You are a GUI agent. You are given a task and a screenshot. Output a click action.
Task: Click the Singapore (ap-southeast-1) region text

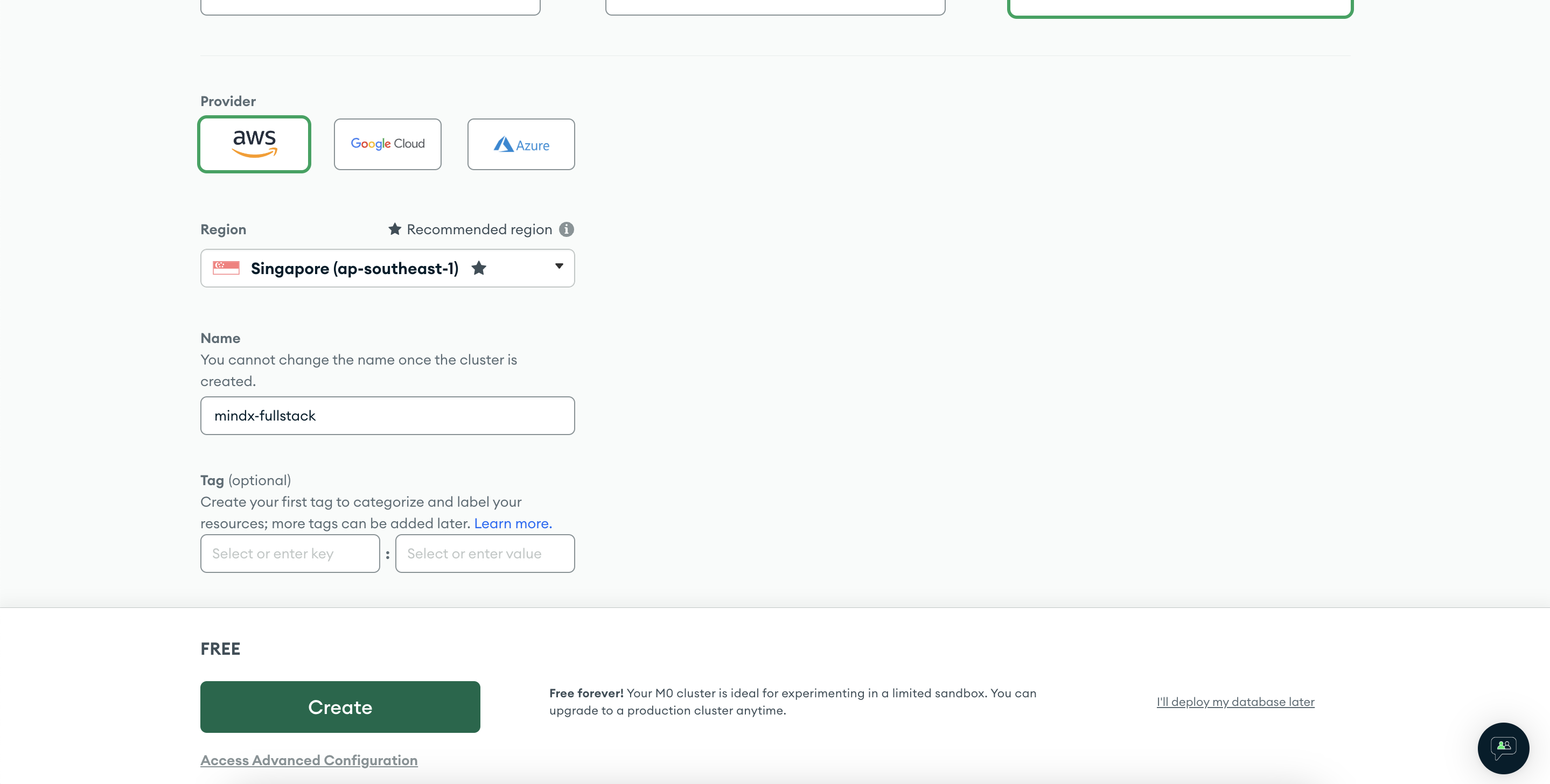click(x=354, y=268)
